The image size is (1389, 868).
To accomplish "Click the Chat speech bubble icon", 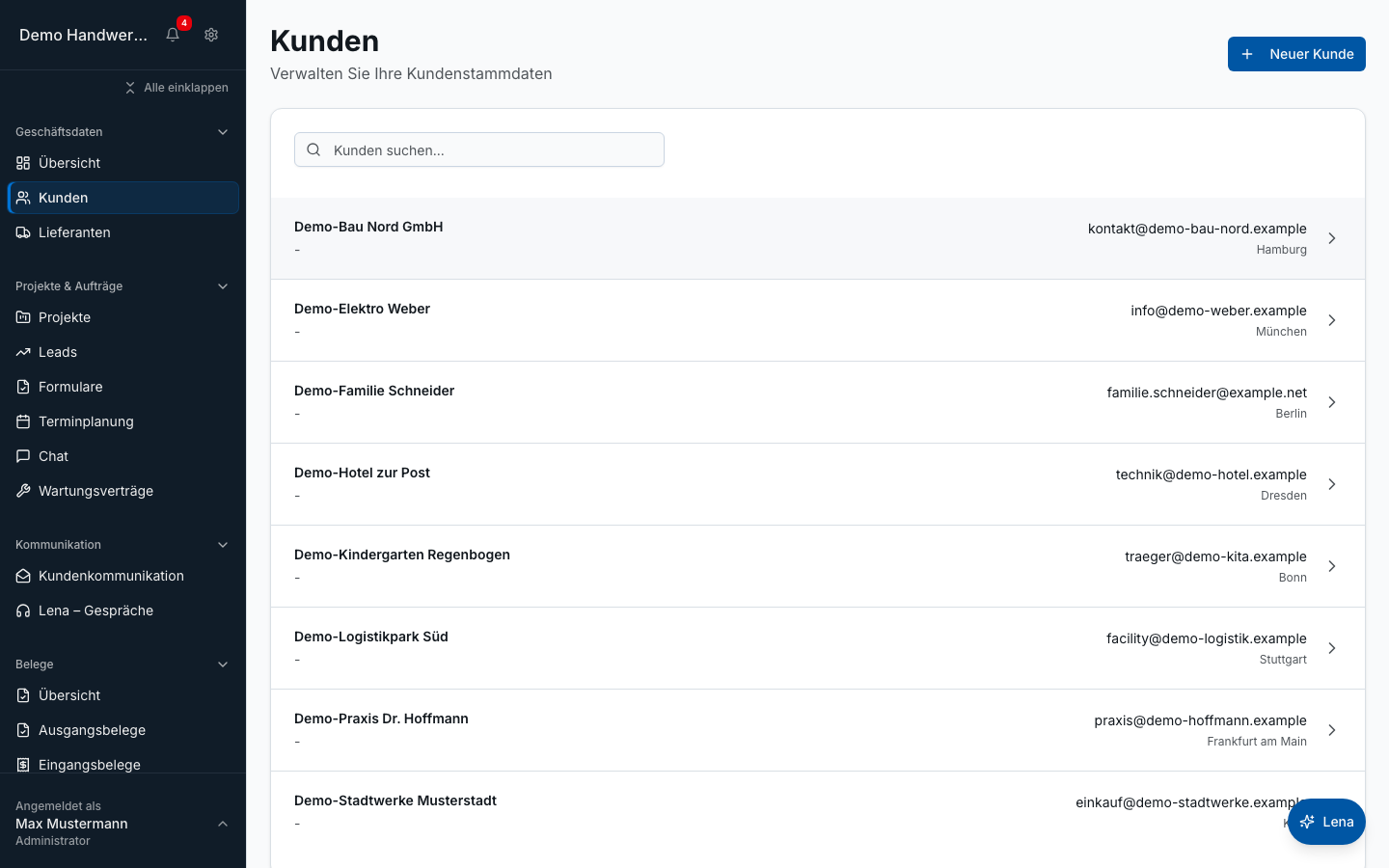I will [23, 456].
